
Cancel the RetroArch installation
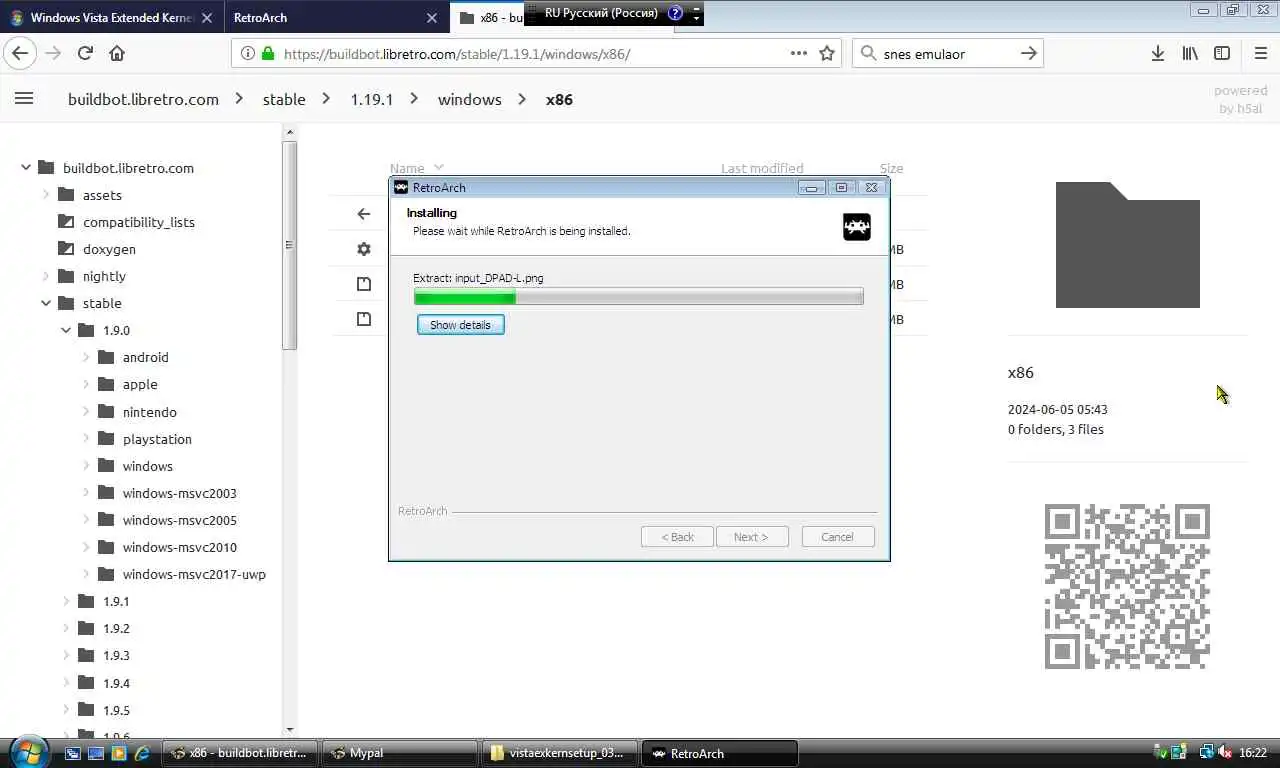(x=837, y=537)
